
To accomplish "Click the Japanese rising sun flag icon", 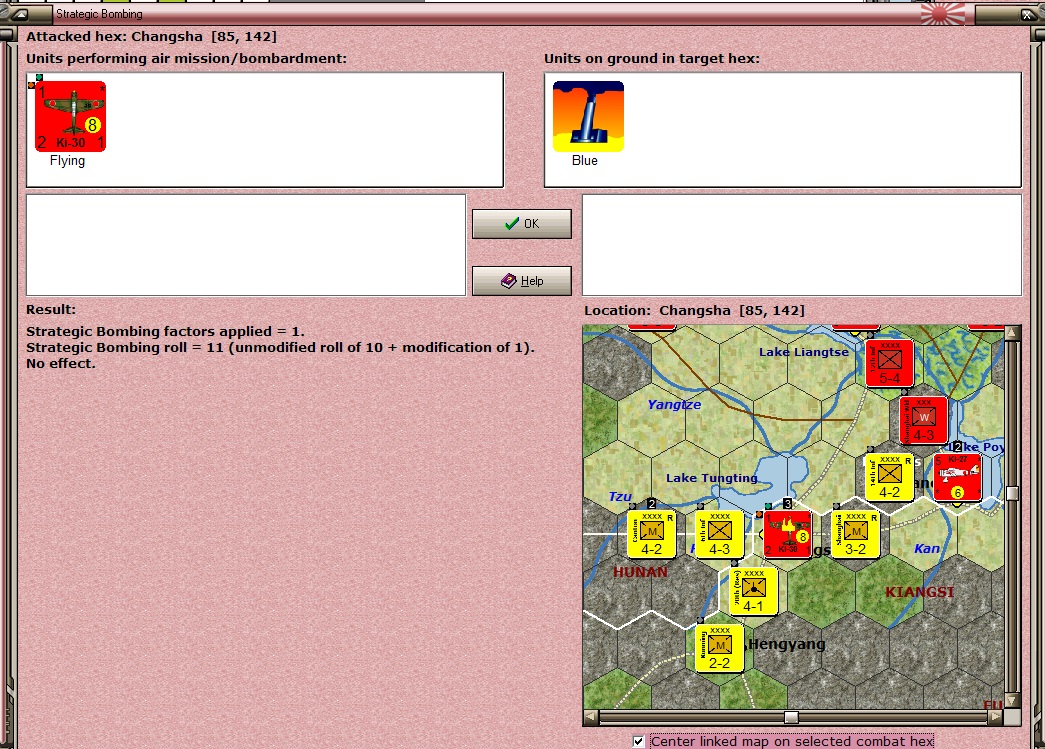I will click(x=943, y=13).
